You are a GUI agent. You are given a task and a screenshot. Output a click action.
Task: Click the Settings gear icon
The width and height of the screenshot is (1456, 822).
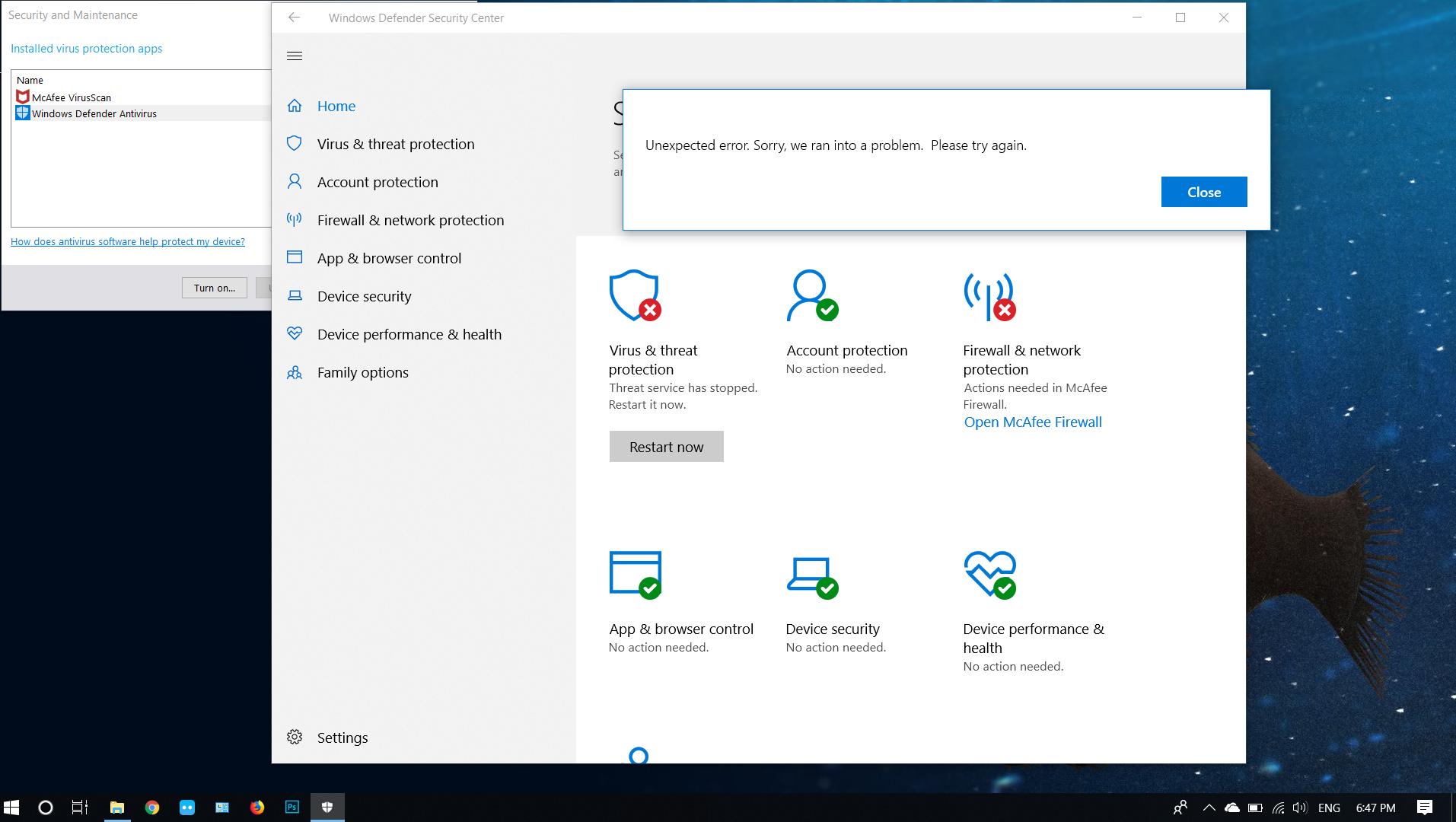click(295, 737)
